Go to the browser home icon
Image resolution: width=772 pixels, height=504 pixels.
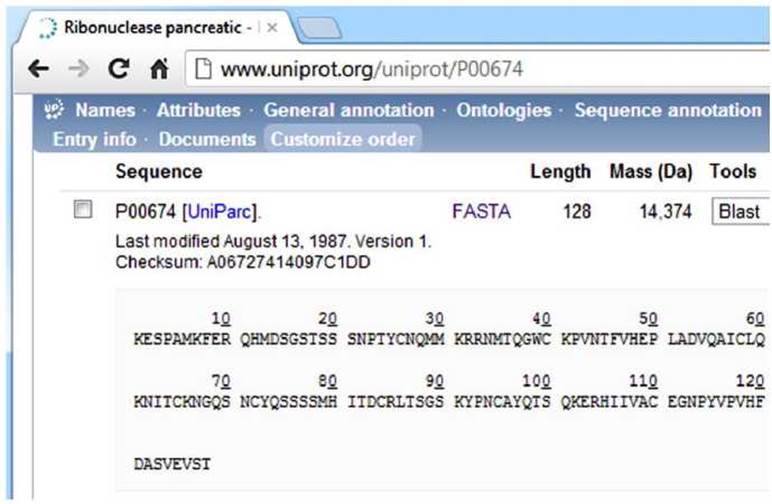159,69
